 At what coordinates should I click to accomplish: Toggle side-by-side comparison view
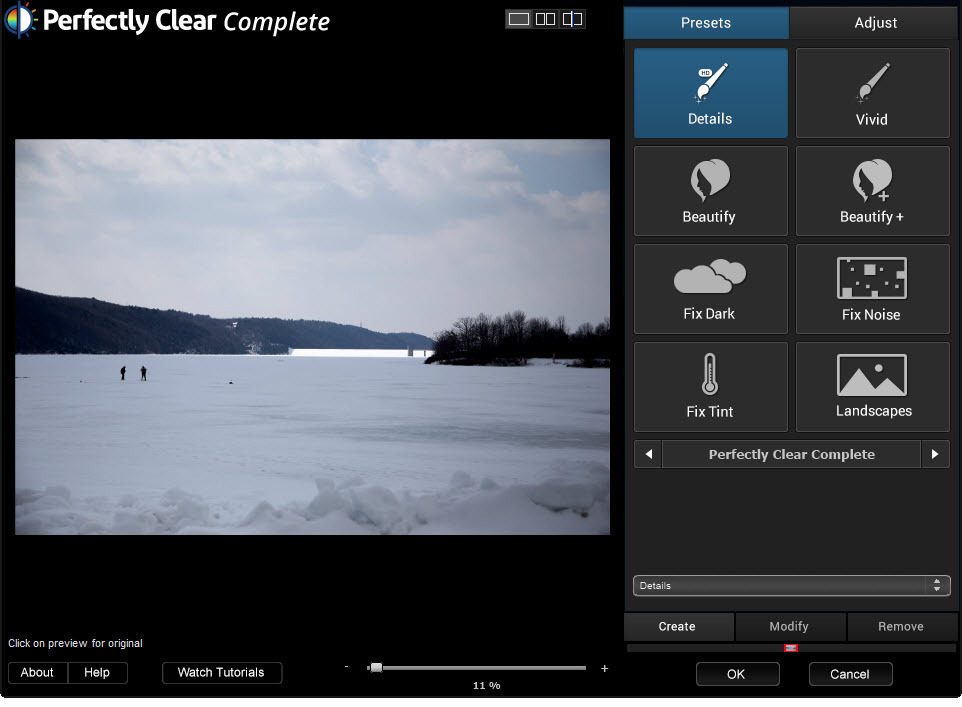tap(546, 19)
